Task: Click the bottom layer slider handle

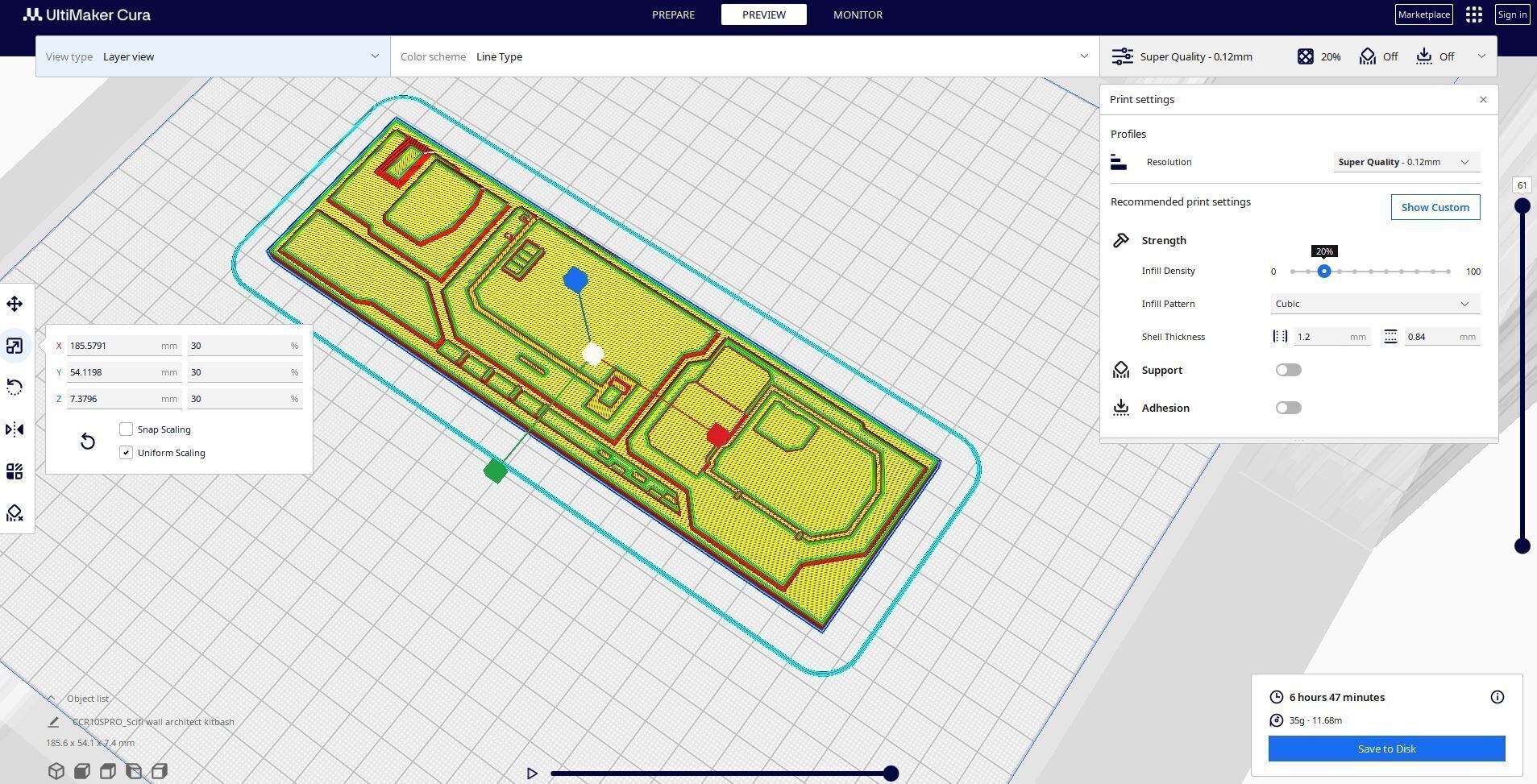Action: tap(1522, 546)
